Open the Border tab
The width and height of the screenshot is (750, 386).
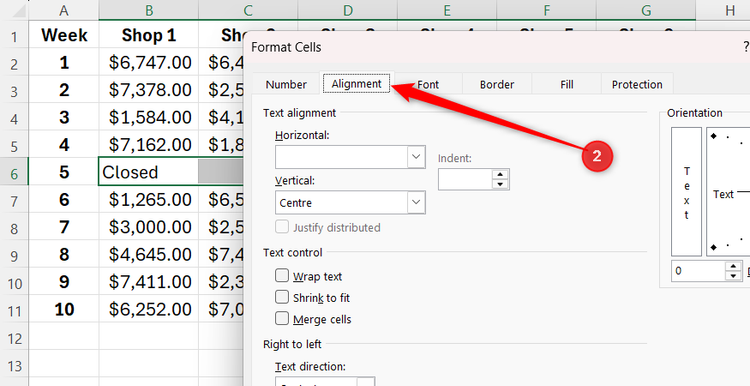click(x=497, y=84)
